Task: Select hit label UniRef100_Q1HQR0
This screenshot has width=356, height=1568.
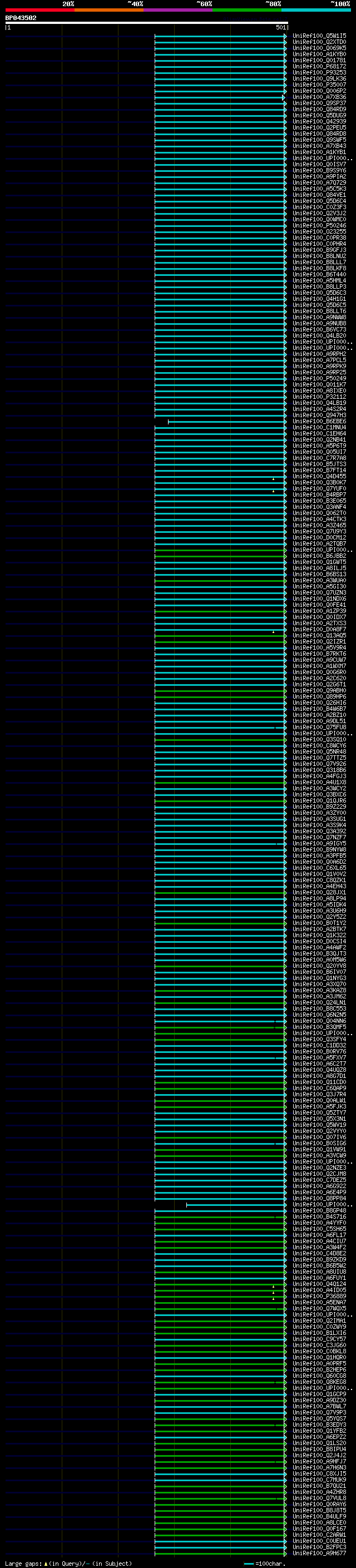Action: (x=319, y=1357)
